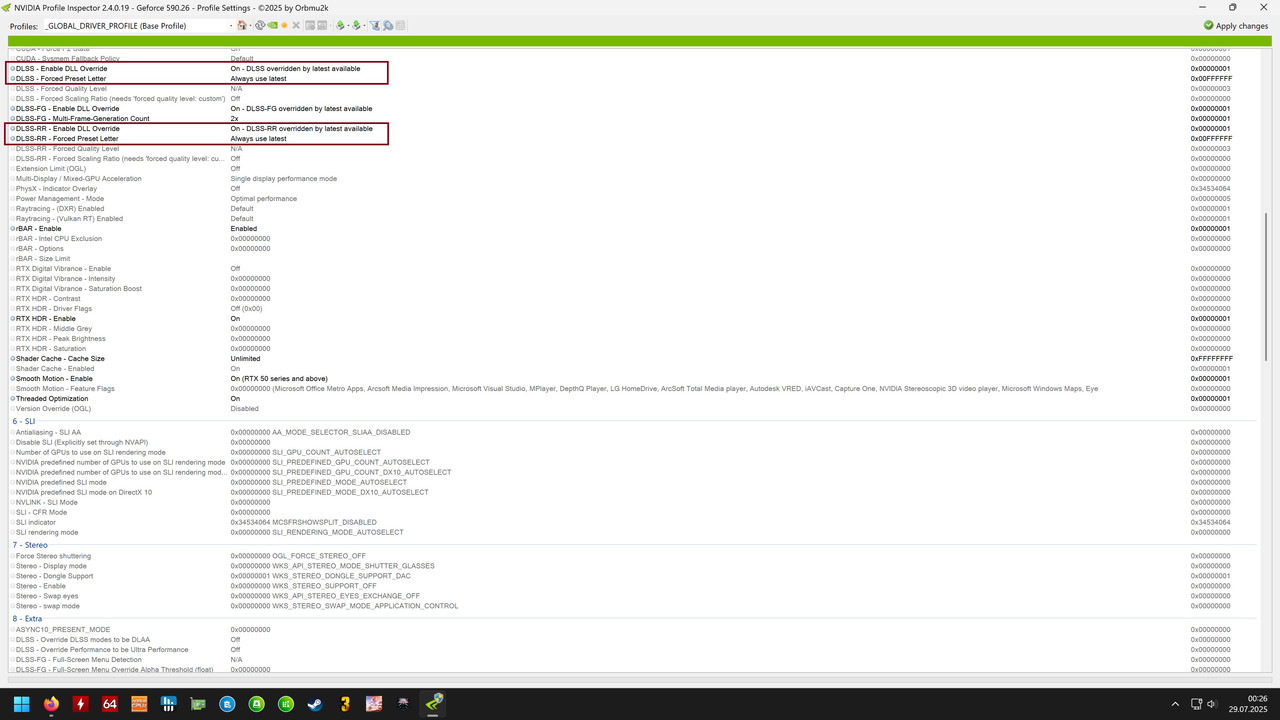Click the gear icon beside Shader Cache - Cache Size
1280x720 pixels.
[x=13, y=359]
